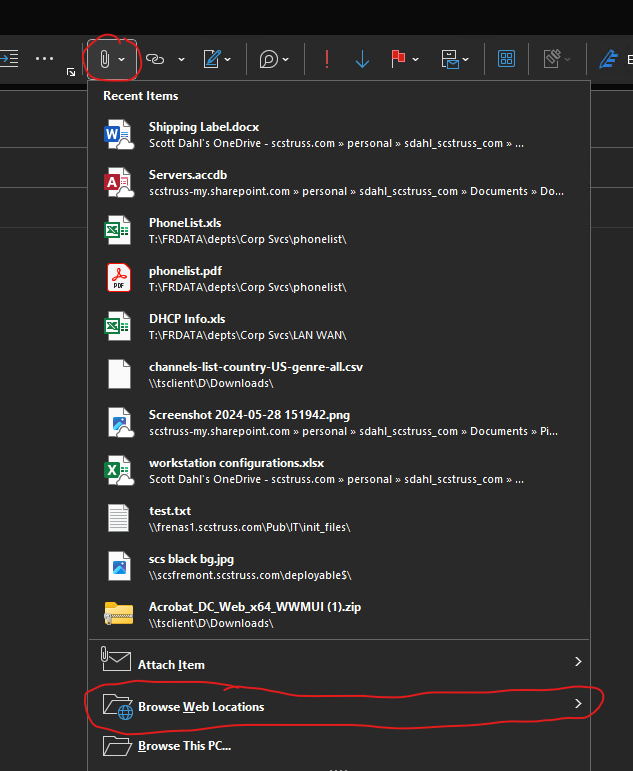Click the zip folder icon beside Acrobat zip
The height and width of the screenshot is (771, 633).
pyautogui.click(x=119, y=614)
